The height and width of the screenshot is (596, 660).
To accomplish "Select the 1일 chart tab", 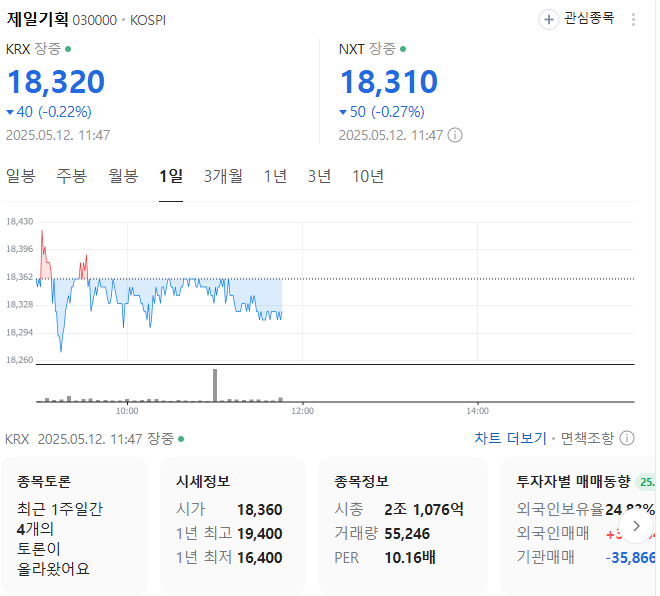I will (x=172, y=177).
